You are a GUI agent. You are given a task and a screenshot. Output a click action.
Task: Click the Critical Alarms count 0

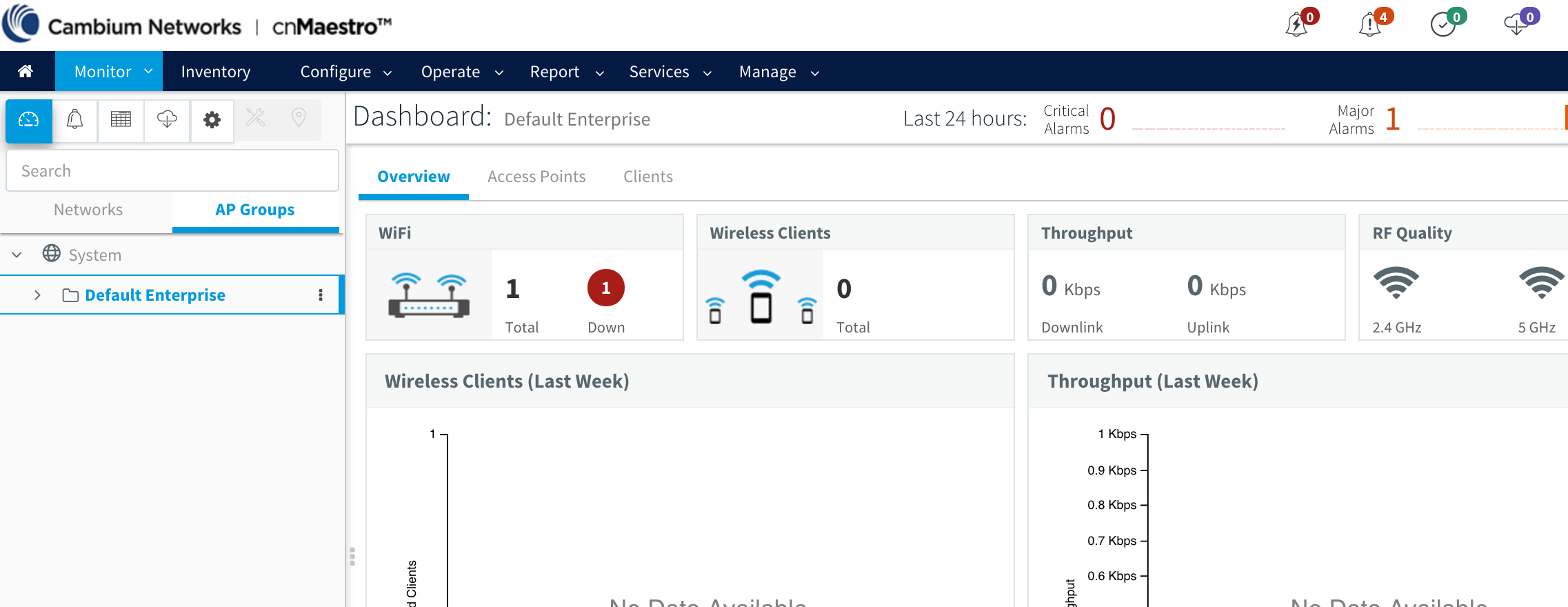[x=1107, y=119]
